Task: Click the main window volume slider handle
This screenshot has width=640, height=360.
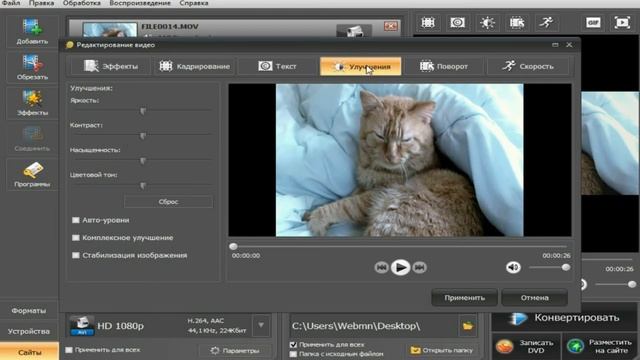Action: click(632, 284)
